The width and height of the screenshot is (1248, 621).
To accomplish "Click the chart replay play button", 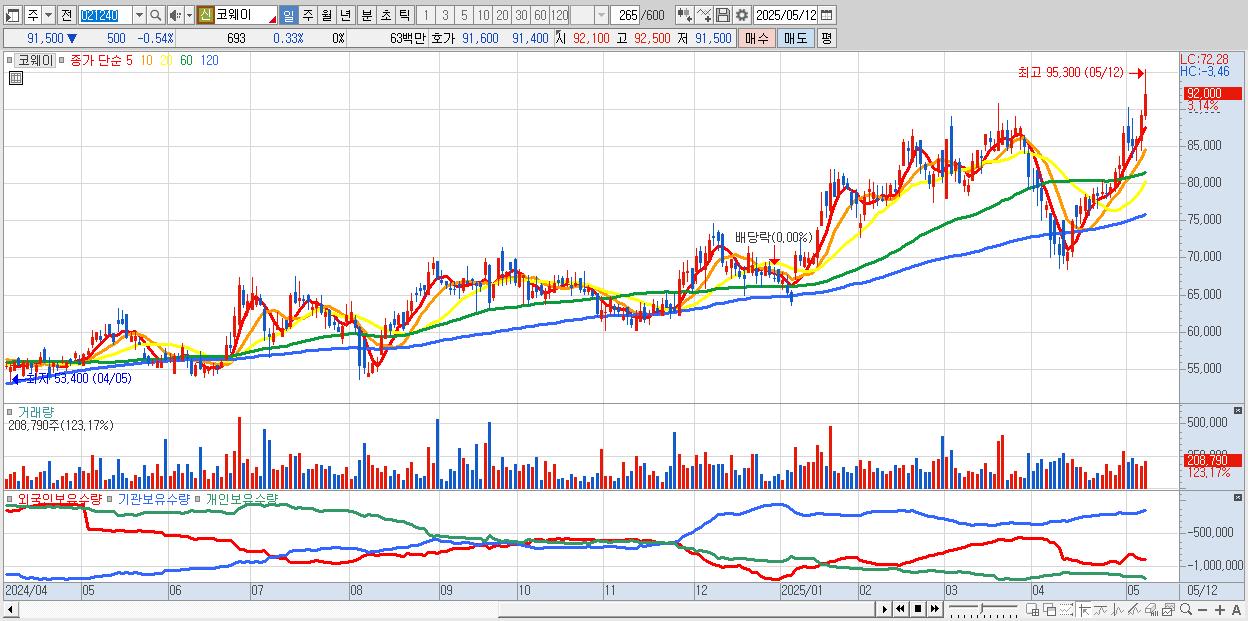I will click(885, 609).
